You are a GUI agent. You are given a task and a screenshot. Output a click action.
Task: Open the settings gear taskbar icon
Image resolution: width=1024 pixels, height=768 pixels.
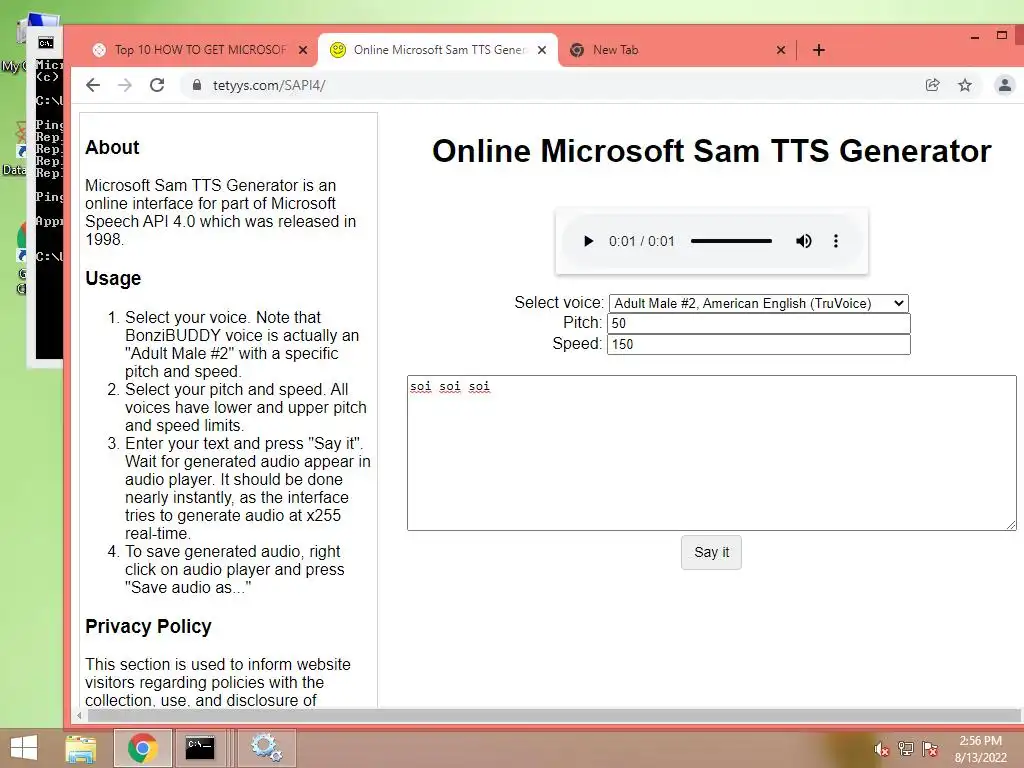point(266,748)
